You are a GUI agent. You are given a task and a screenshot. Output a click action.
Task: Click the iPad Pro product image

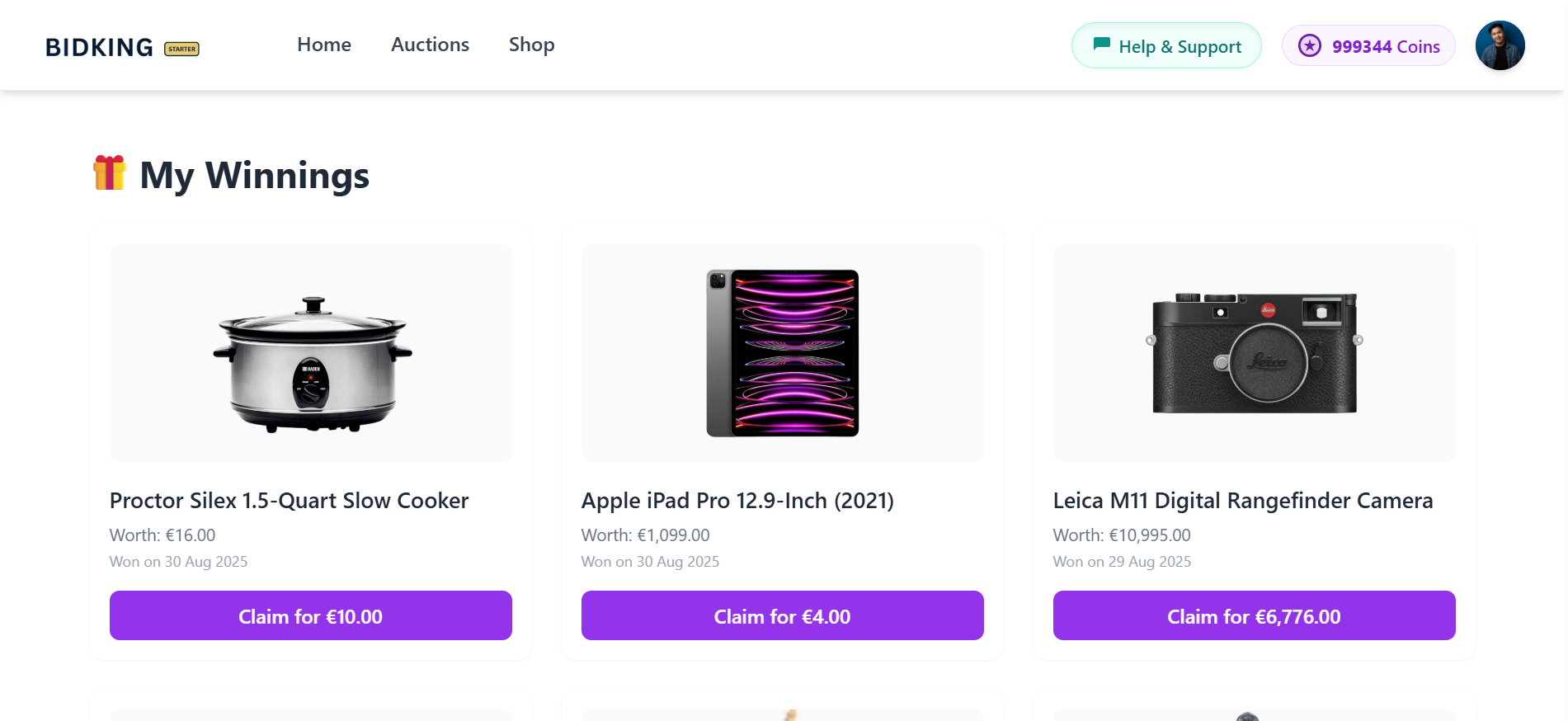click(783, 353)
